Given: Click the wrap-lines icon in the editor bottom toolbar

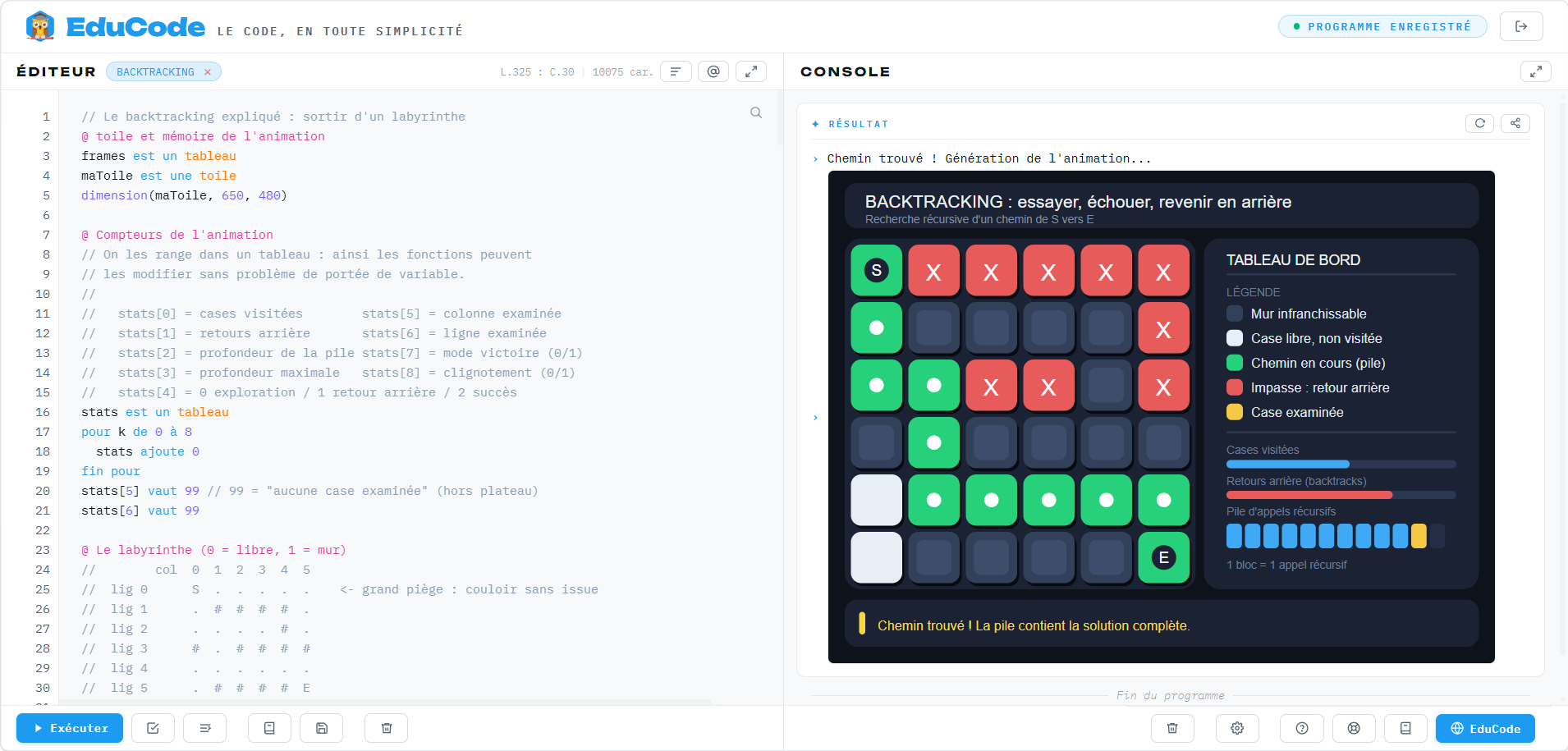Looking at the screenshot, I should [205, 728].
